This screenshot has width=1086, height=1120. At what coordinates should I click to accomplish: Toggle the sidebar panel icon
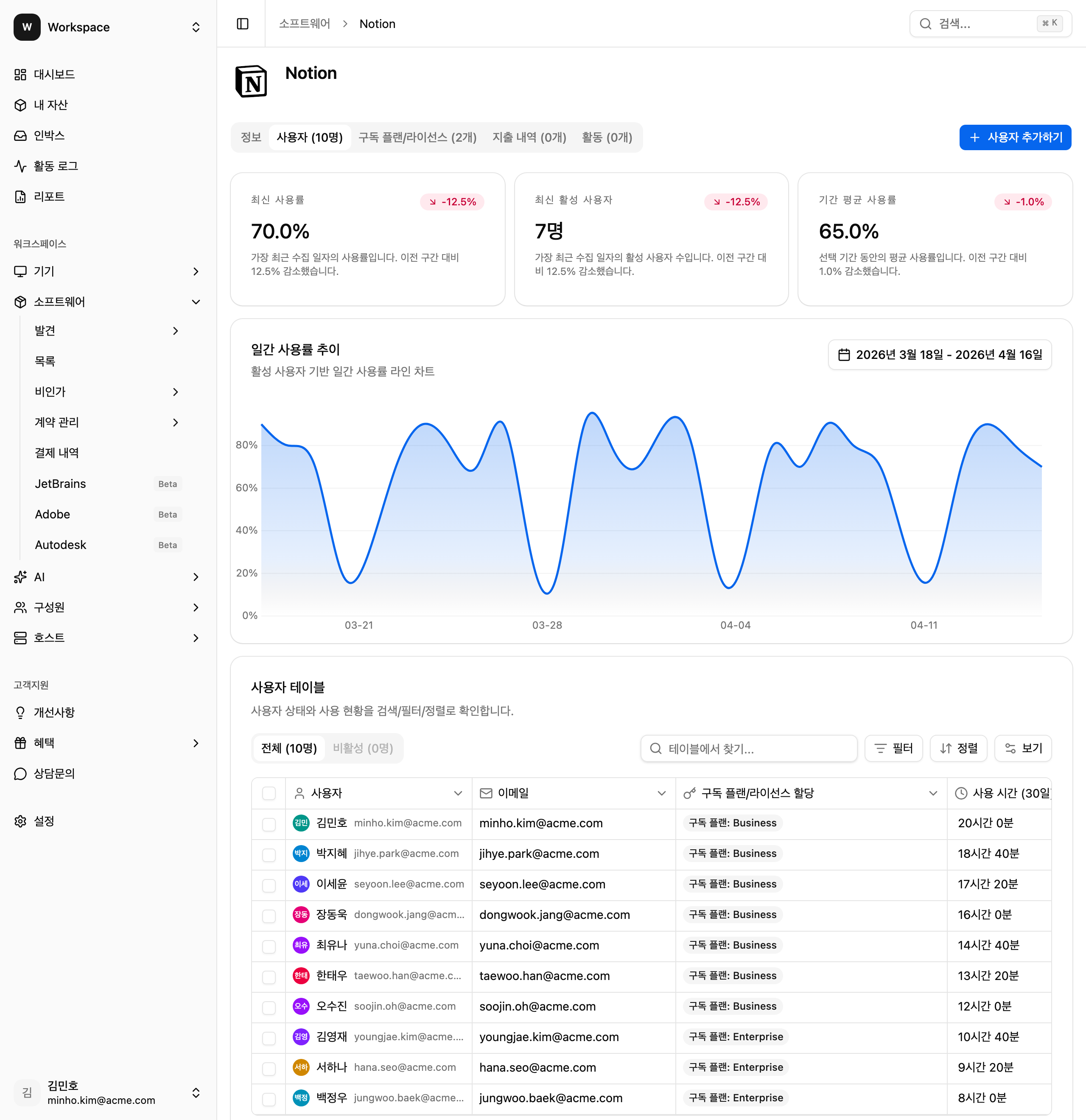pos(242,24)
